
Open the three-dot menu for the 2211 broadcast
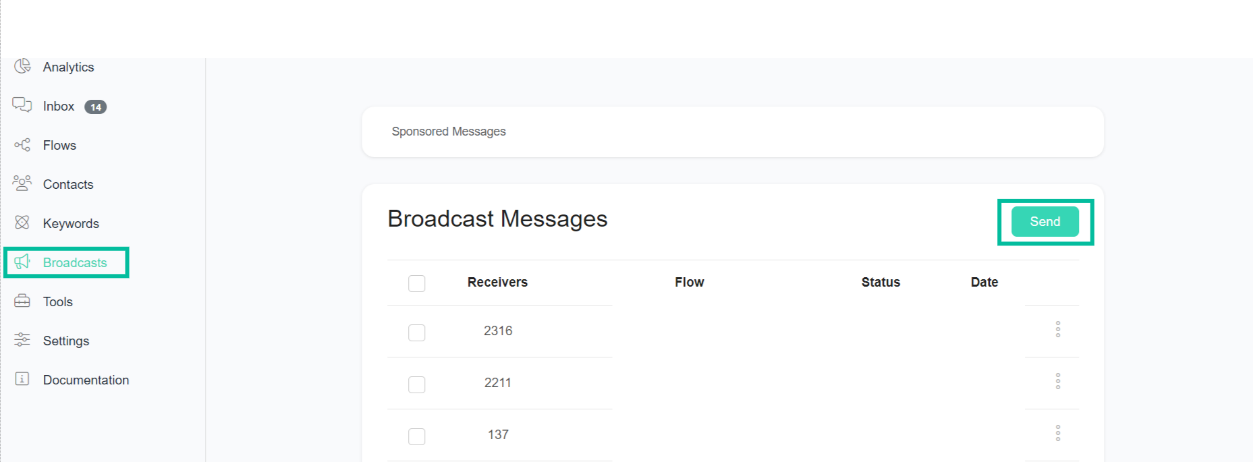1057,382
